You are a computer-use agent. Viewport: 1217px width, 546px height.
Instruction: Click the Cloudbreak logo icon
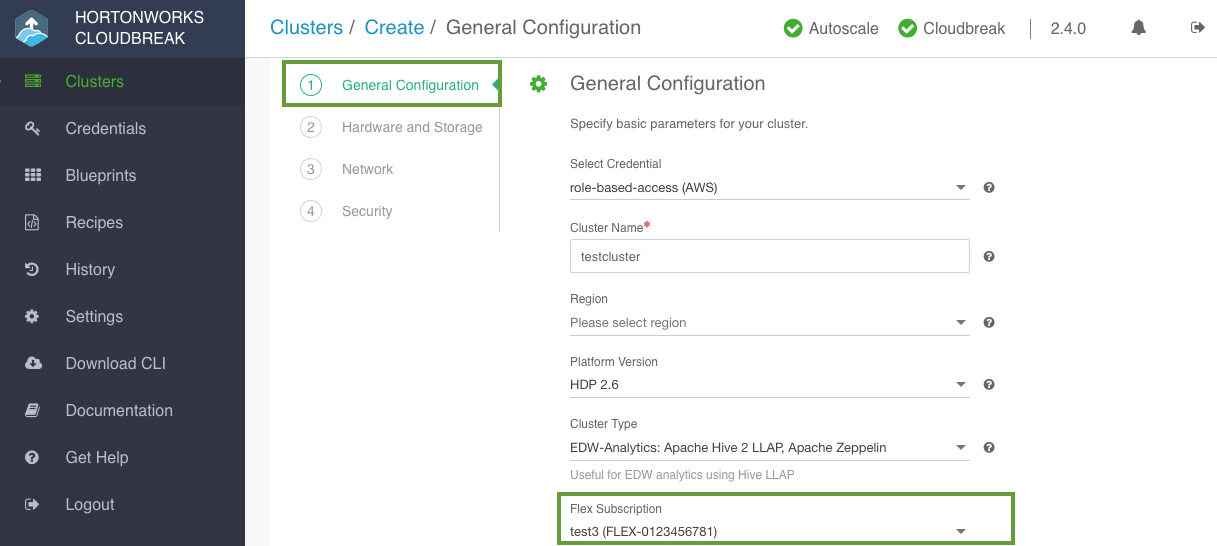click(x=32, y=29)
